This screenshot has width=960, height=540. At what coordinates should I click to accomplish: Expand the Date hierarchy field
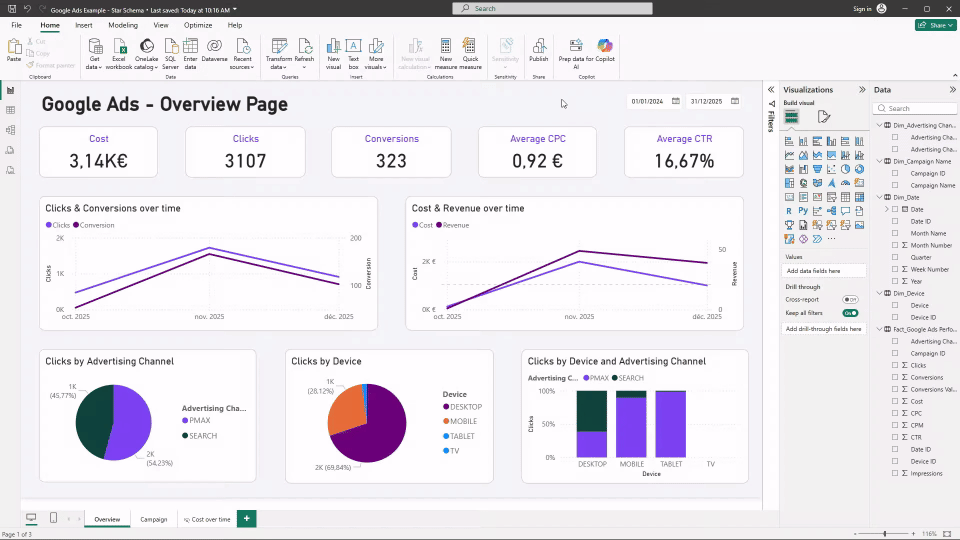(887, 209)
